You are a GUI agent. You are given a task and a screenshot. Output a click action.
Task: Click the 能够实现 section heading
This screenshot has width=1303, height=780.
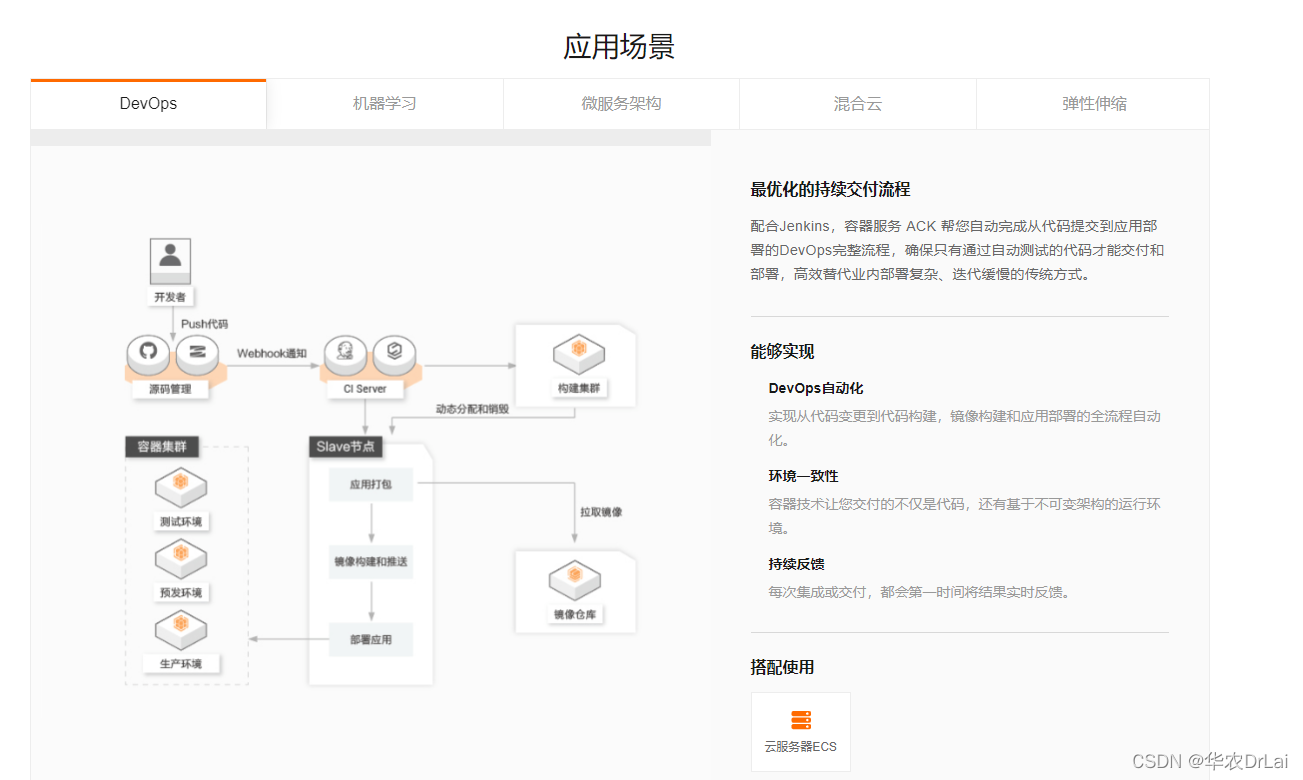coord(783,352)
